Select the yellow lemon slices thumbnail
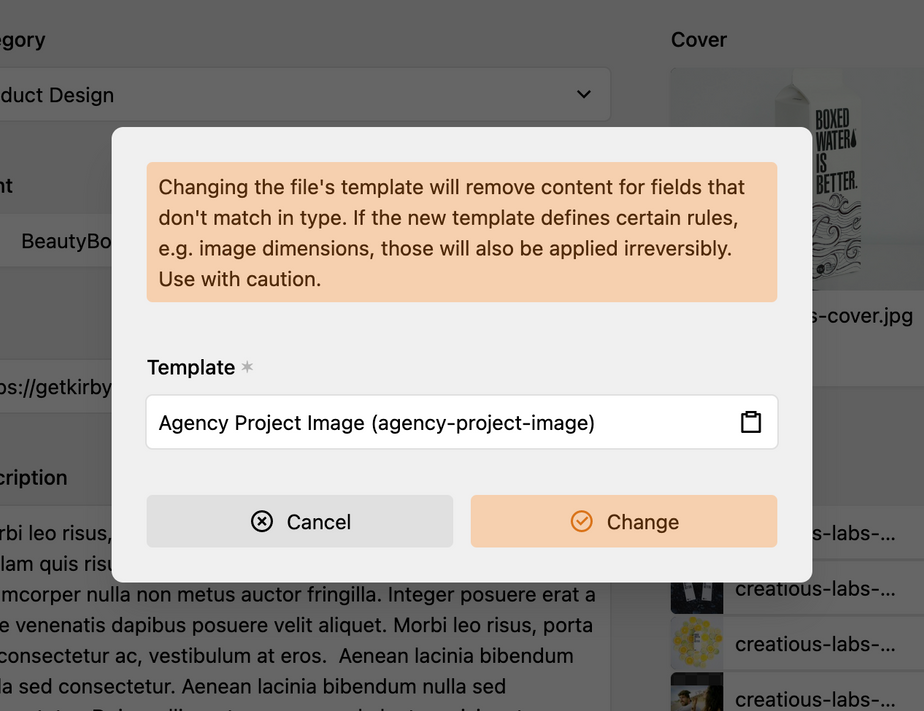The height and width of the screenshot is (711, 924). [x=697, y=643]
